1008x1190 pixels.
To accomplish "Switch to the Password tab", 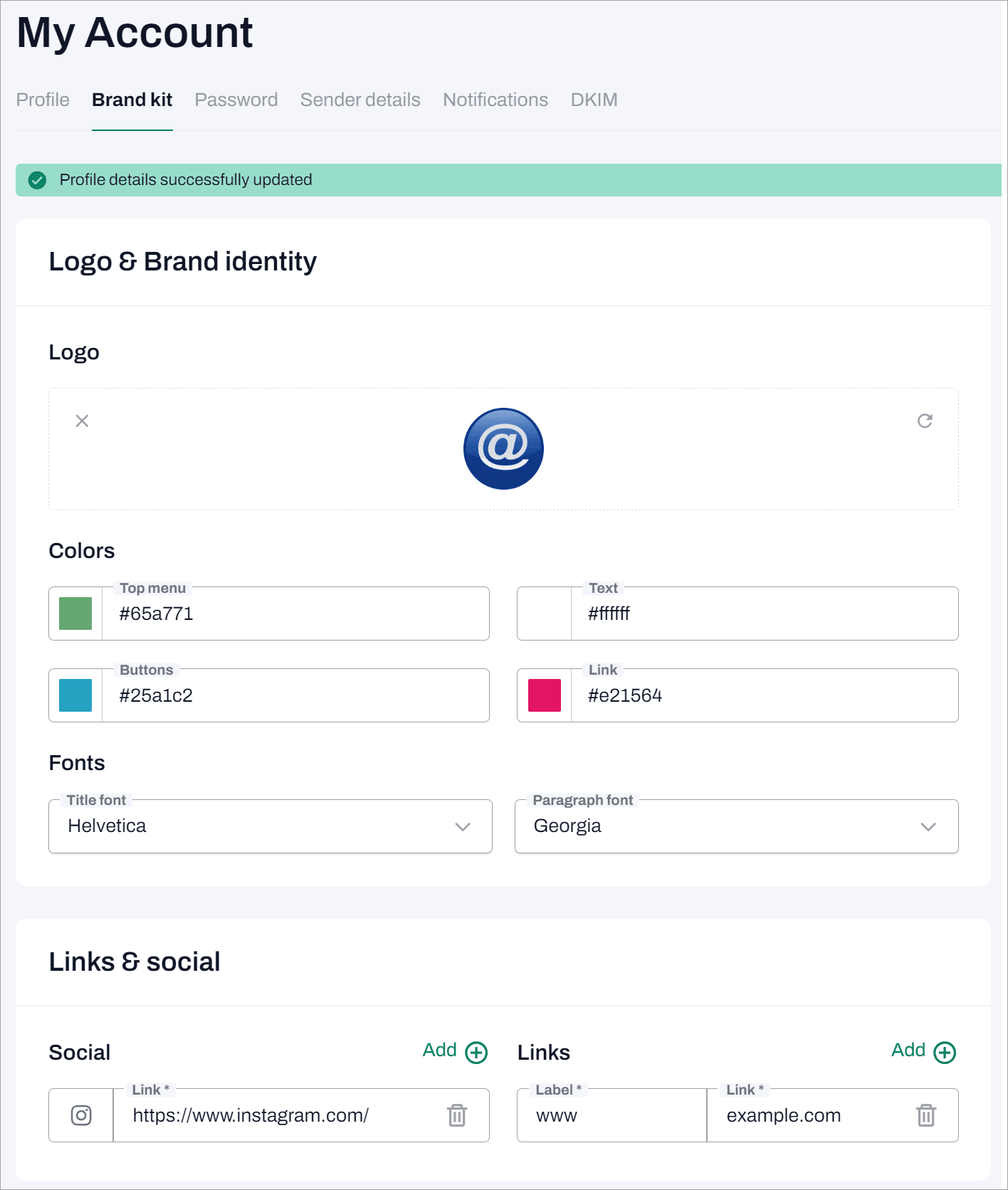I will point(236,100).
